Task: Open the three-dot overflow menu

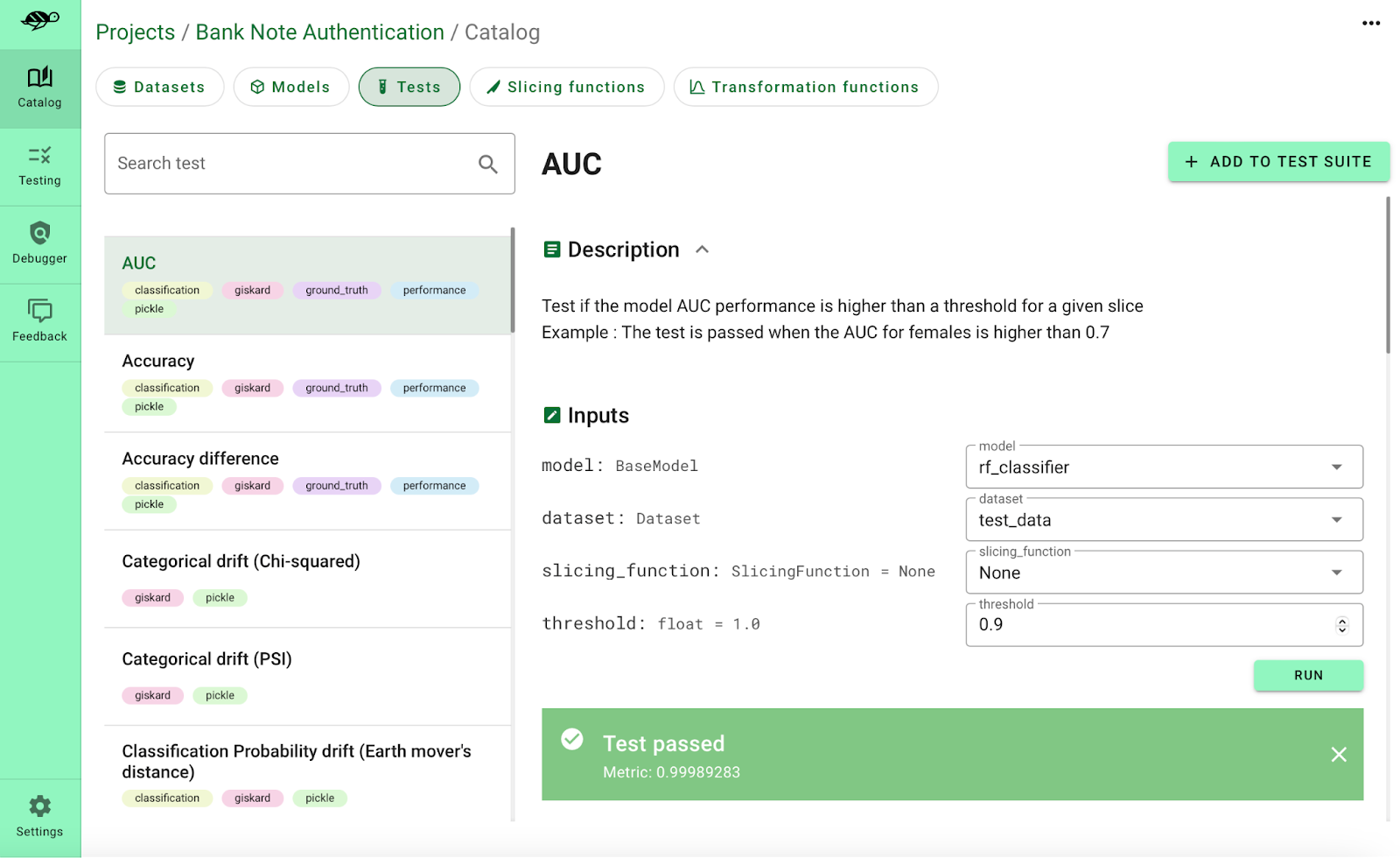Action: coord(1369,24)
